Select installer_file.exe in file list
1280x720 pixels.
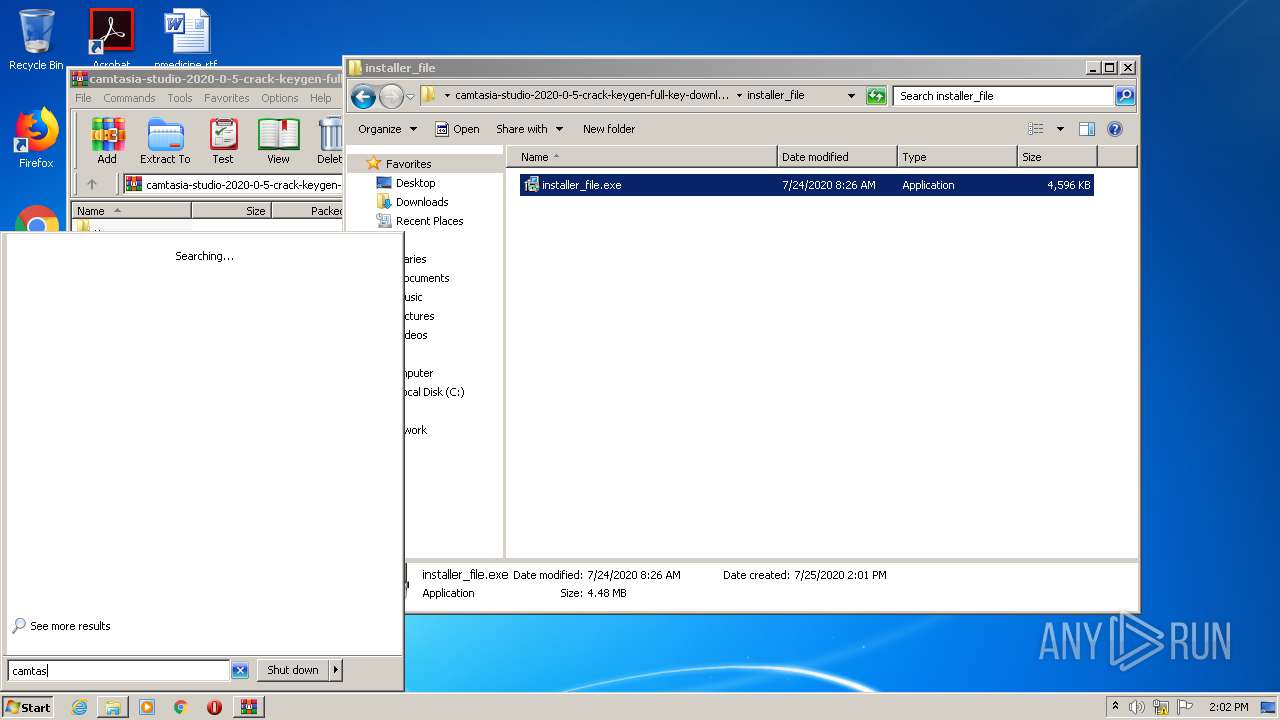tap(806, 185)
